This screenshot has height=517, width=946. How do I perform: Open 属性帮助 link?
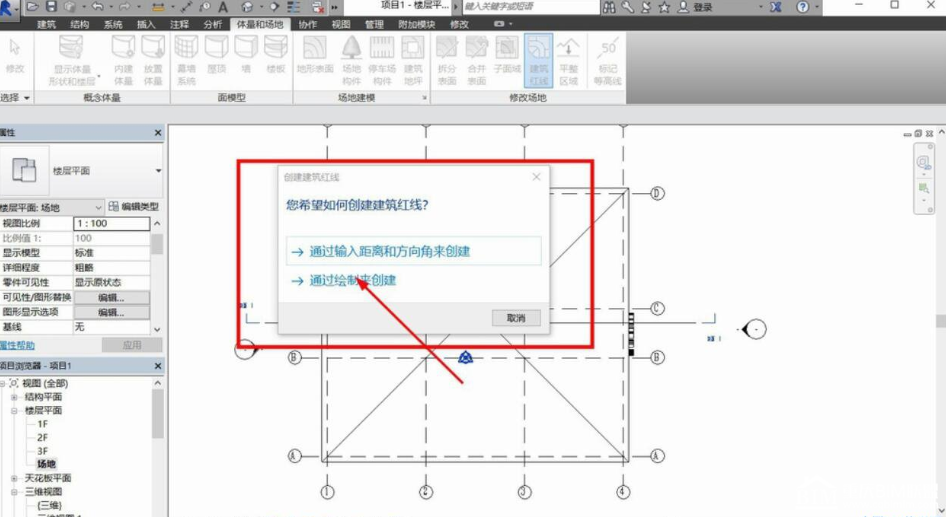point(17,345)
